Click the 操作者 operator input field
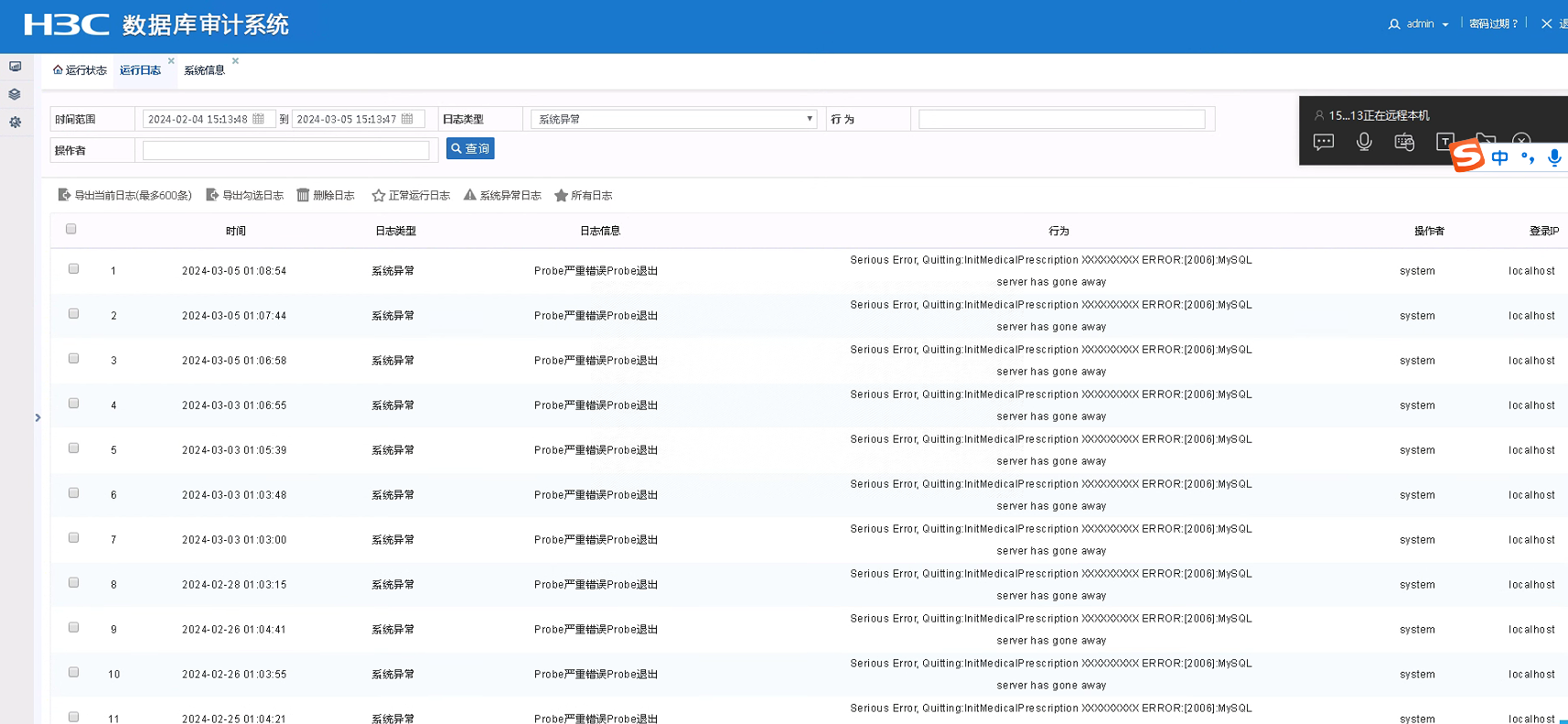This screenshot has width=1568, height=724. click(285, 150)
